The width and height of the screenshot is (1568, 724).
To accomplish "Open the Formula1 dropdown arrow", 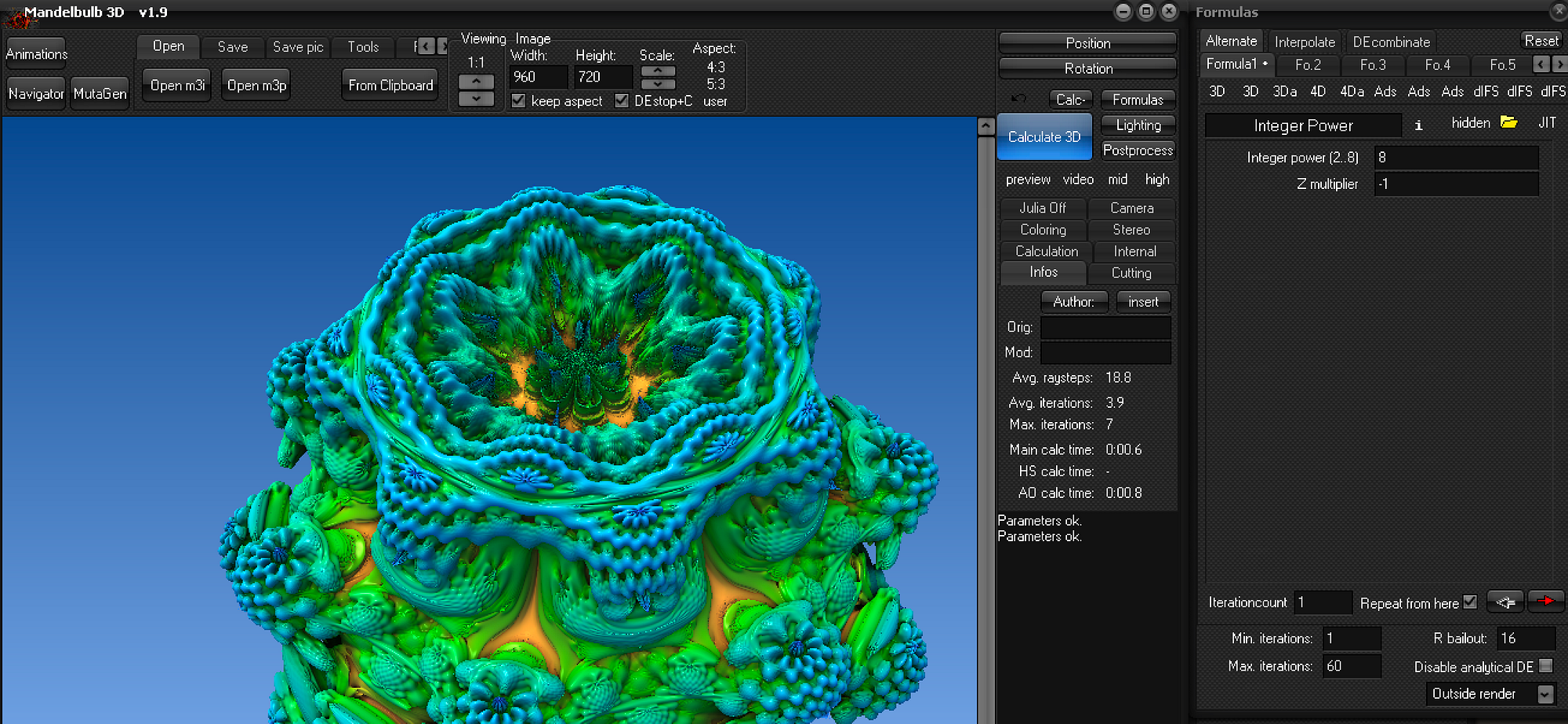I will (1265, 64).
